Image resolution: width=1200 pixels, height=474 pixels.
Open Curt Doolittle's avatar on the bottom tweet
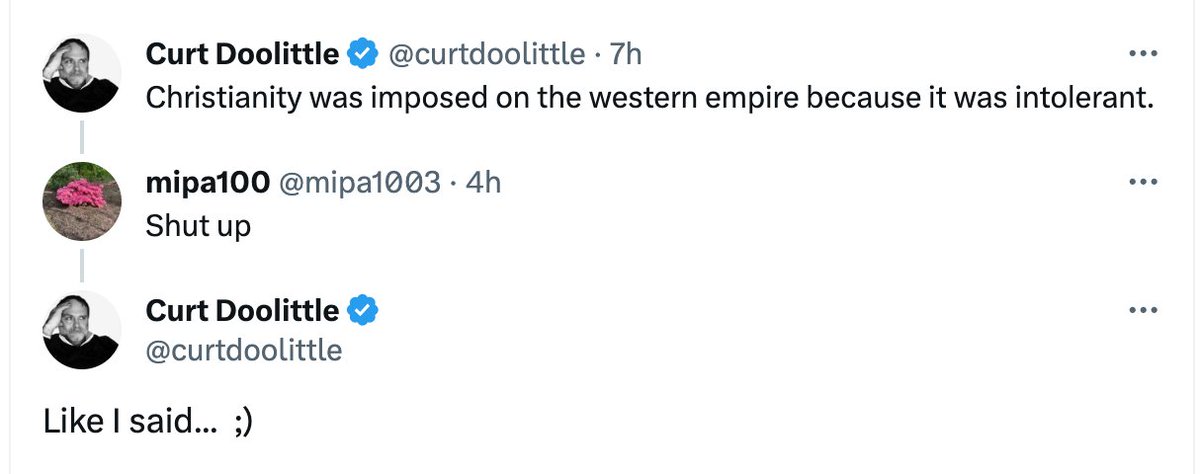click(x=81, y=329)
